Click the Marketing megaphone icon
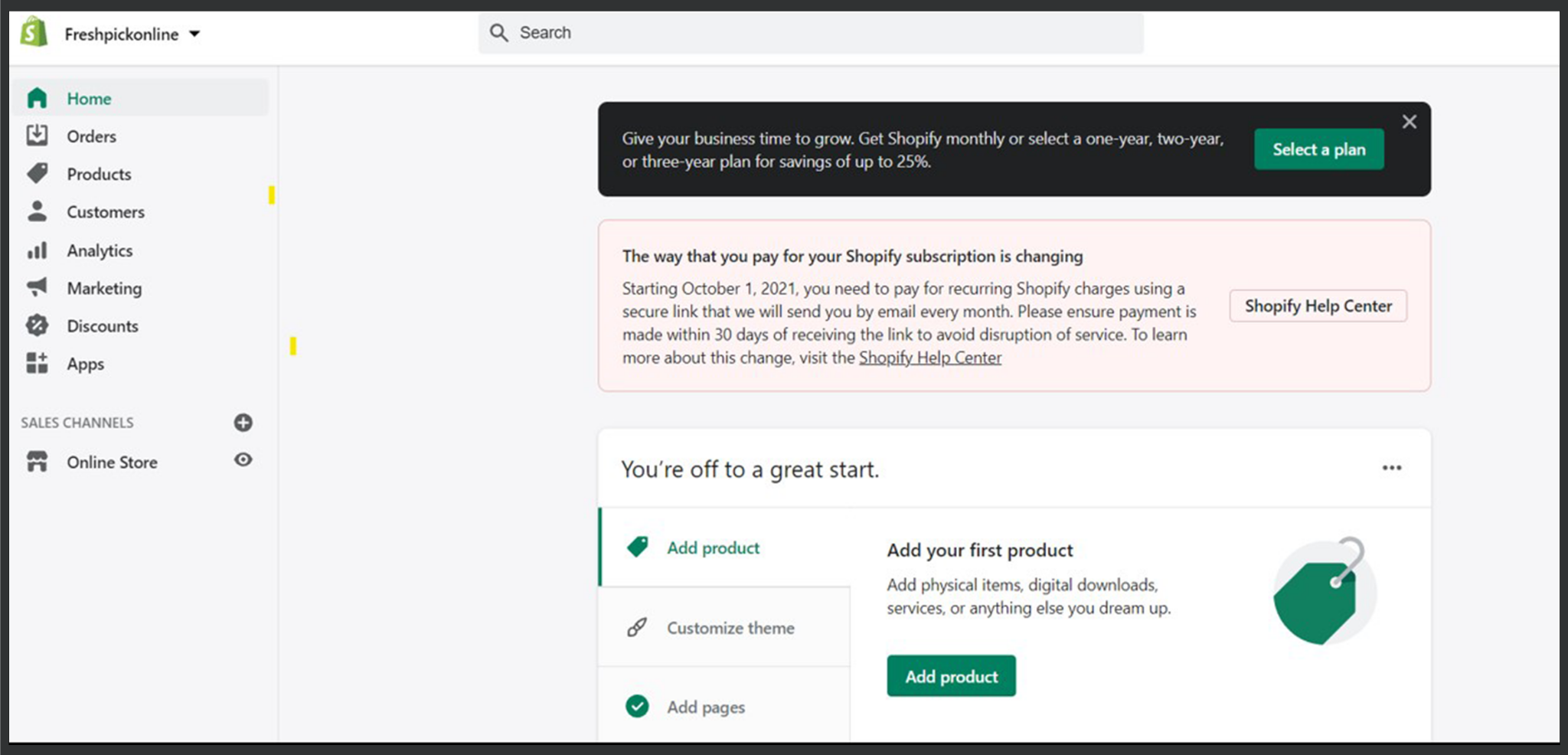1568x755 pixels. 37,287
